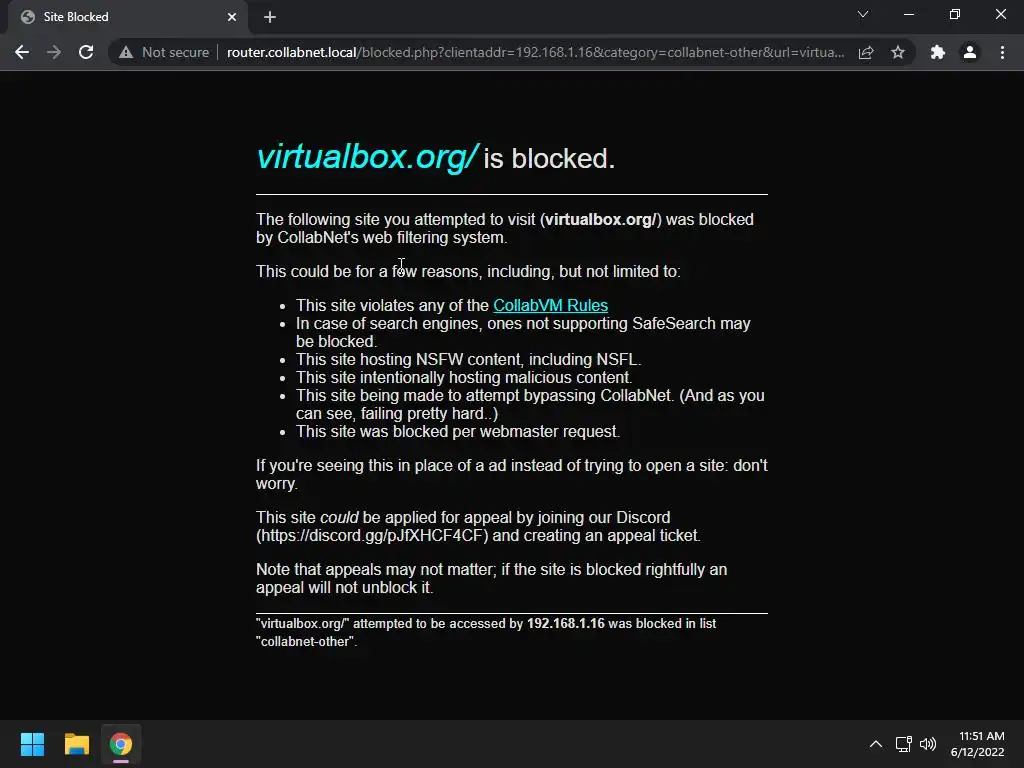Screen dimensions: 1024x768
Task: Click "This site hosting NSFW content" line
Action: point(468,360)
